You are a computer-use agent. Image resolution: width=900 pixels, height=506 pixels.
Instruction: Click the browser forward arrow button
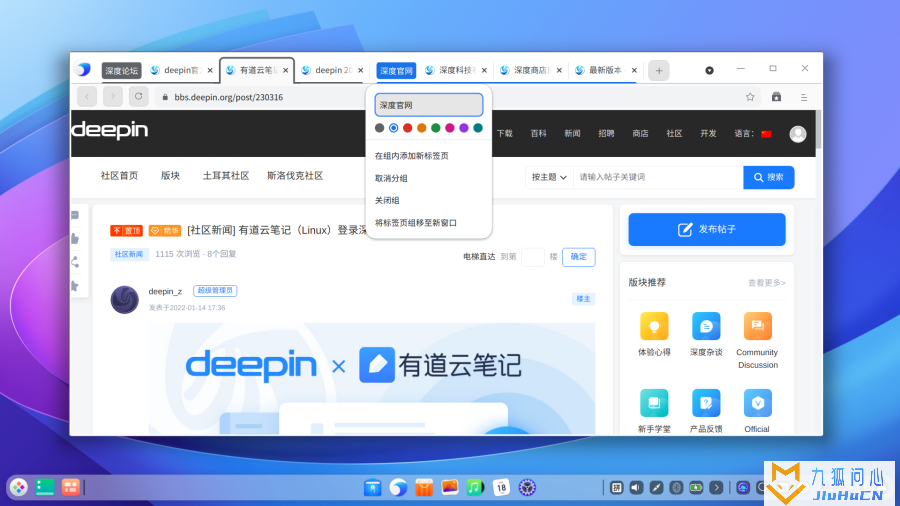(112, 96)
